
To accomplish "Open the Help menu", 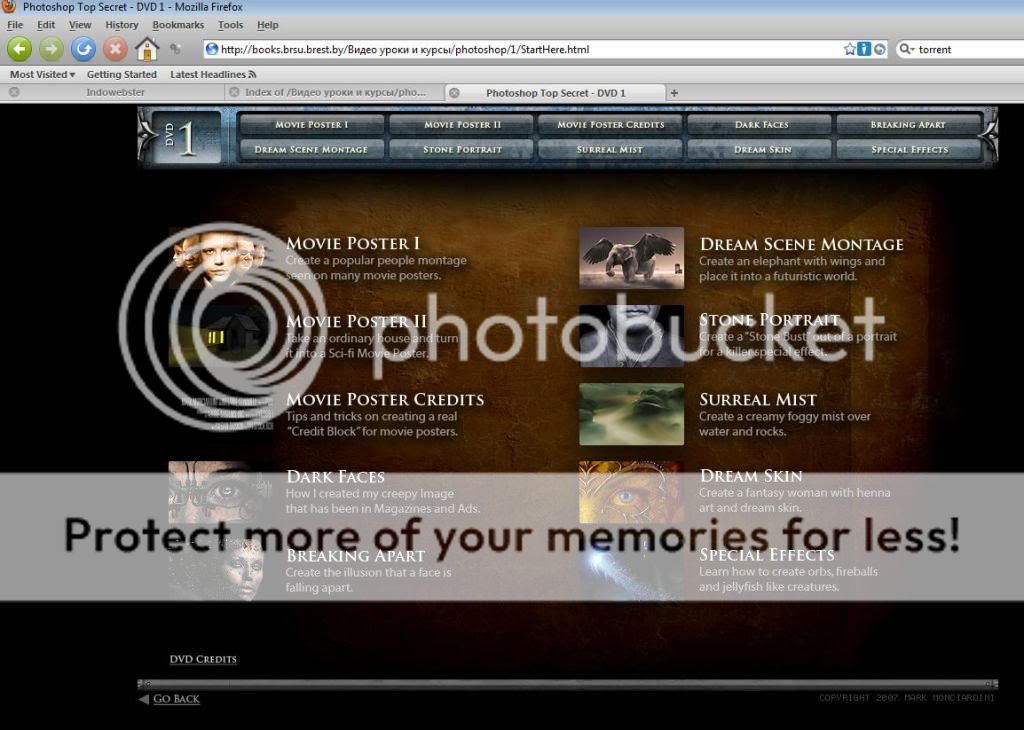I will pyautogui.click(x=267, y=25).
